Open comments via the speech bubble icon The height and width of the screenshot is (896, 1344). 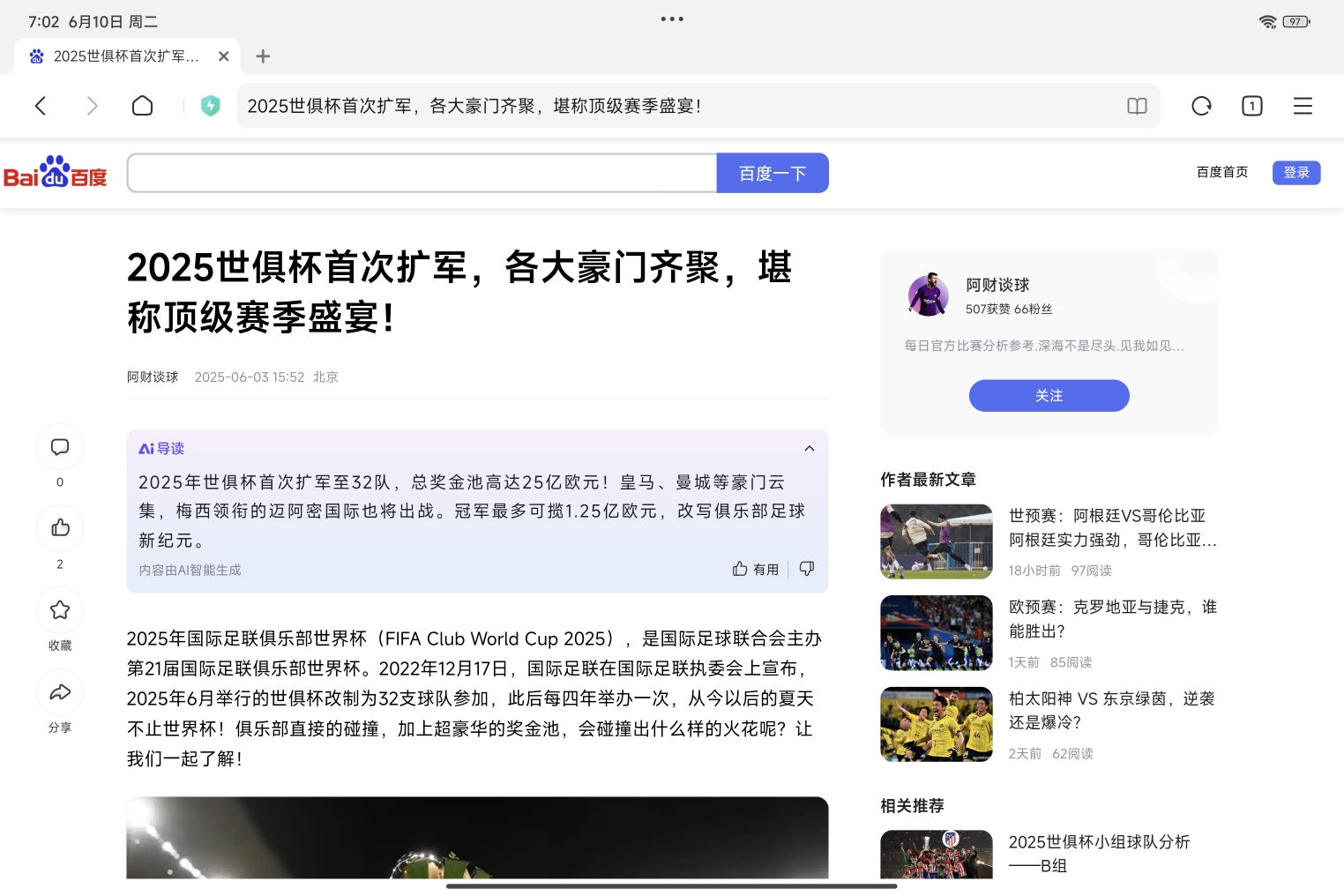pyautogui.click(x=60, y=447)
